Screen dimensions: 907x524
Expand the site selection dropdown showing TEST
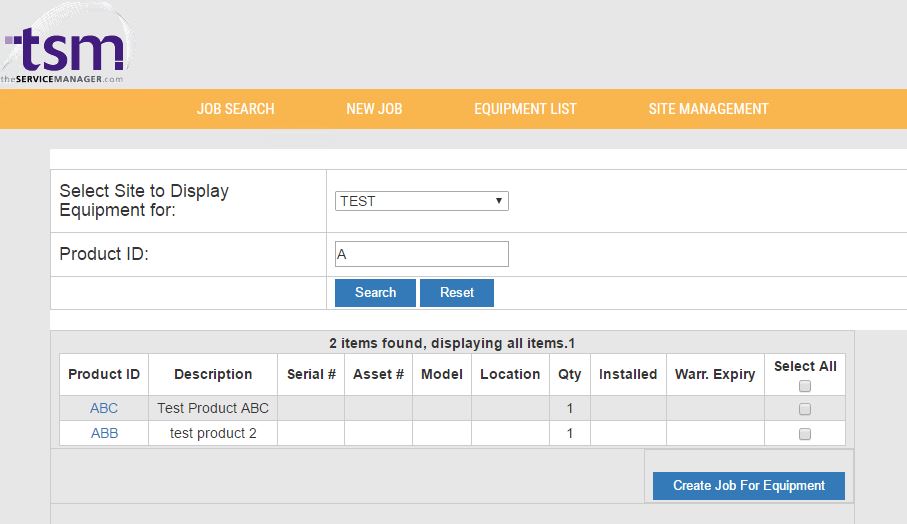(x=421, y=201)
